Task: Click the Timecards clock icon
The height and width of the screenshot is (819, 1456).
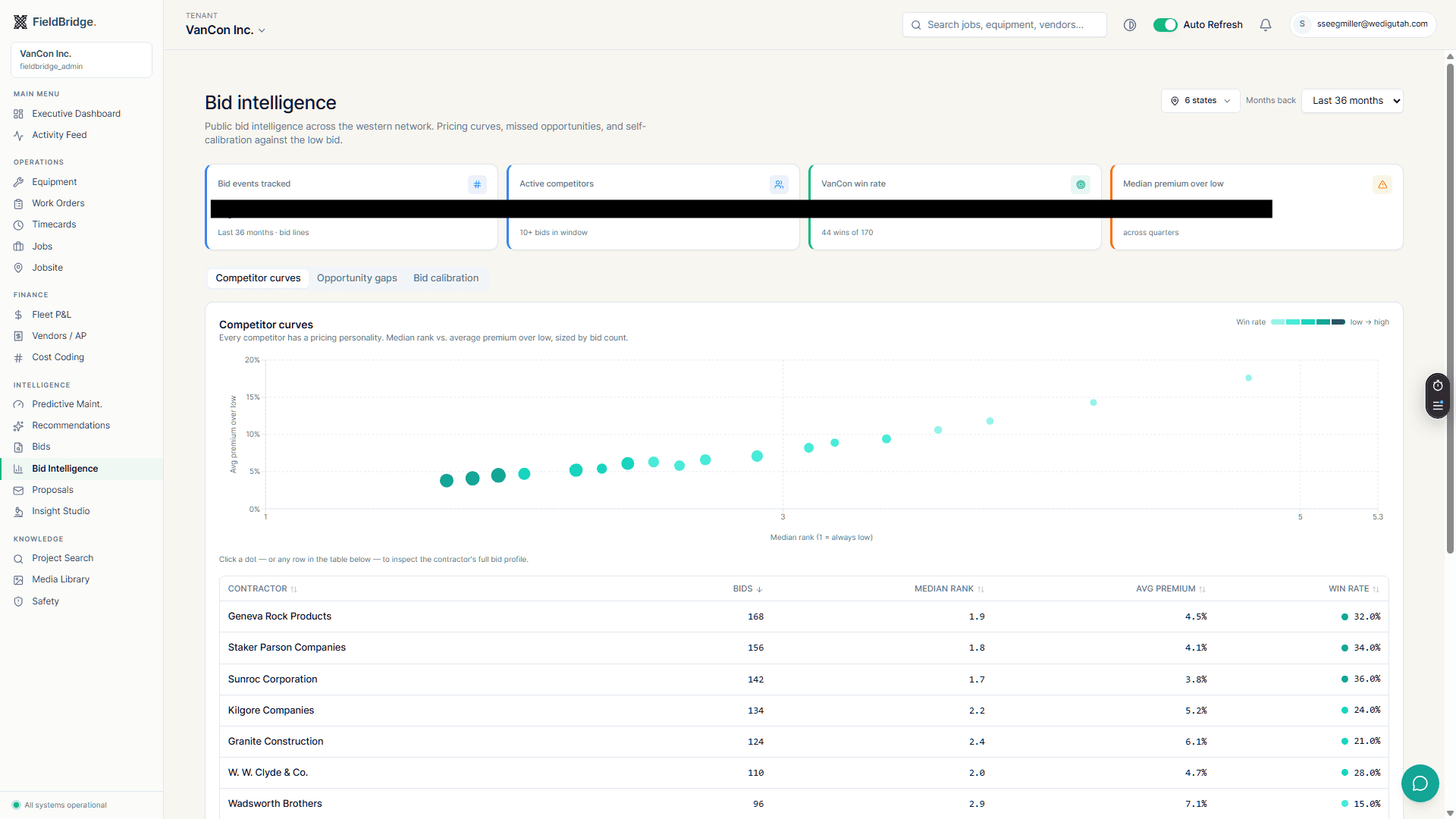Action: tap(18, 224)
